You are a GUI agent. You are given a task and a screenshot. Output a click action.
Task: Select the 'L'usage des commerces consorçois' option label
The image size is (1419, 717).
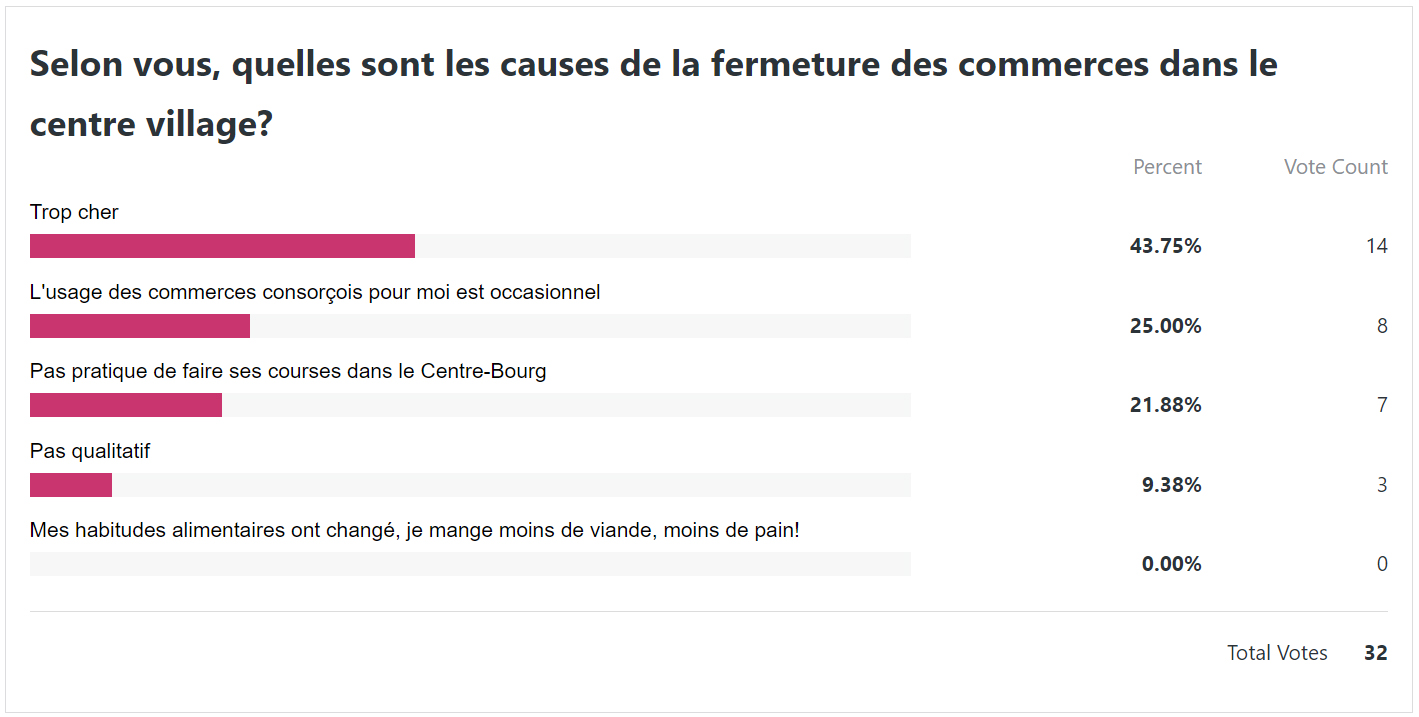[x=315, y=292]
